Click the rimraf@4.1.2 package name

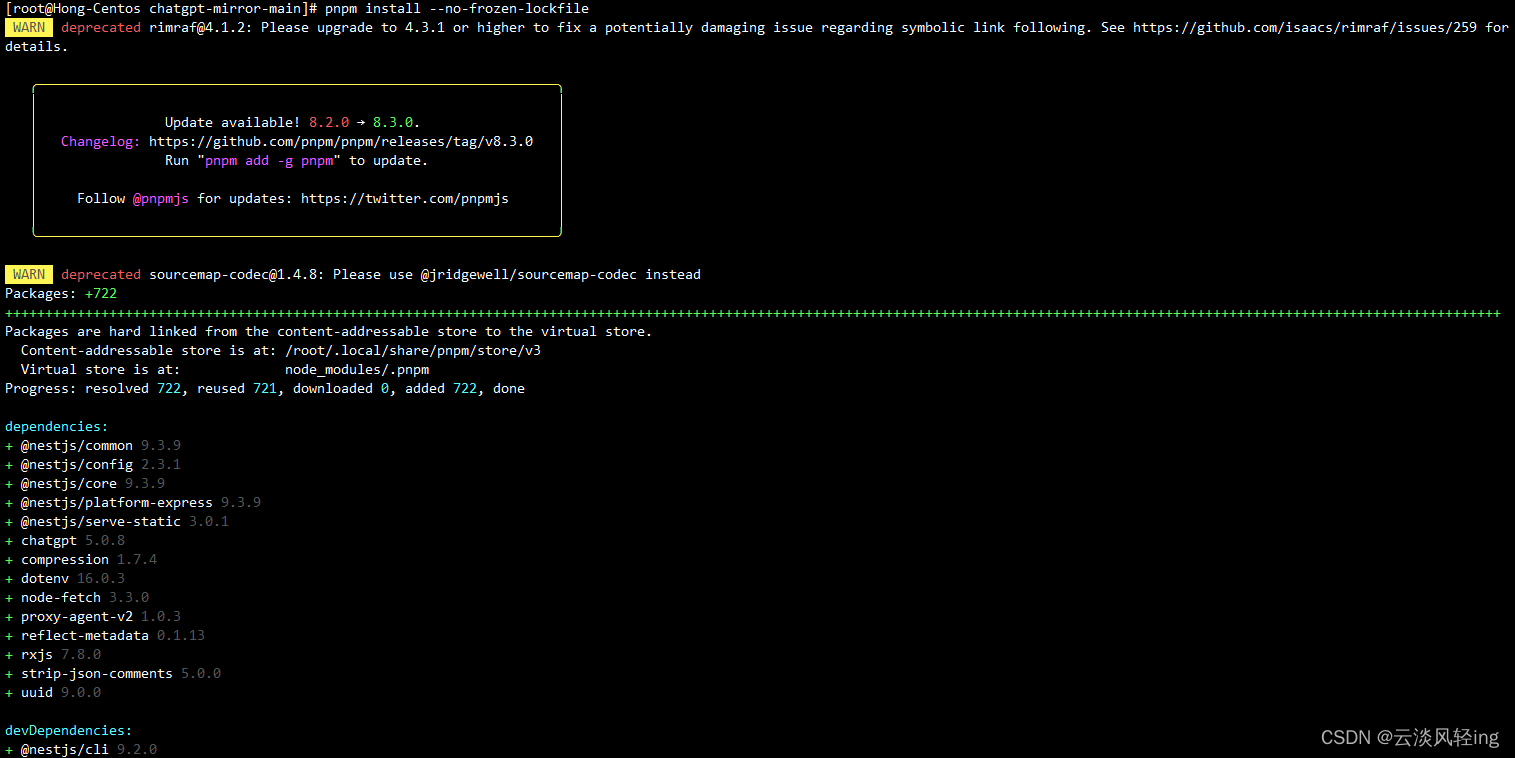pyautogui.click(x=201, y=27)
